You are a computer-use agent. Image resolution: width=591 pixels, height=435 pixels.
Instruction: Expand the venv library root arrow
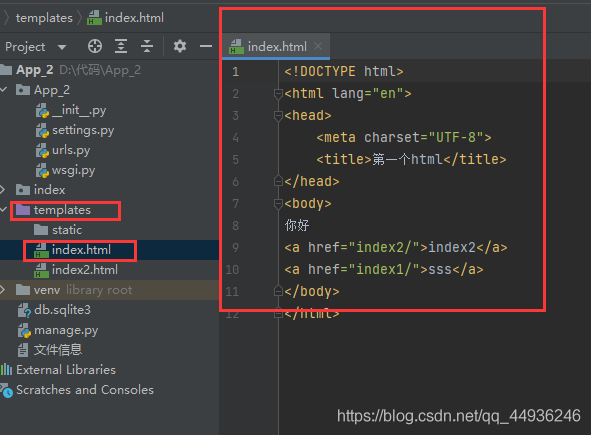3,289
